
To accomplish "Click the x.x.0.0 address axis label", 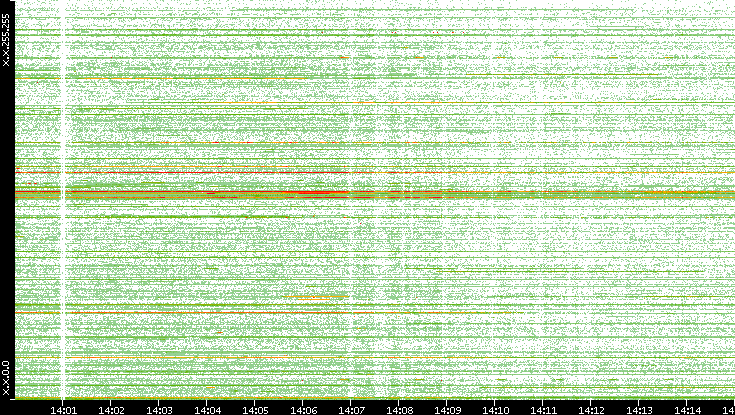I will coord(6,378).
